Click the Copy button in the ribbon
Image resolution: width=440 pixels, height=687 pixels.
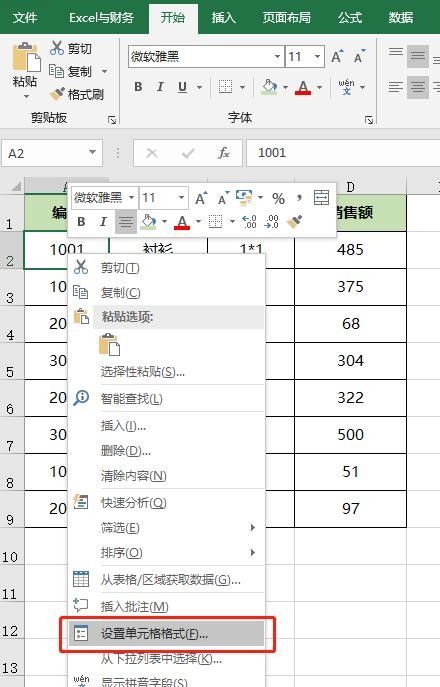click(70, 71)
